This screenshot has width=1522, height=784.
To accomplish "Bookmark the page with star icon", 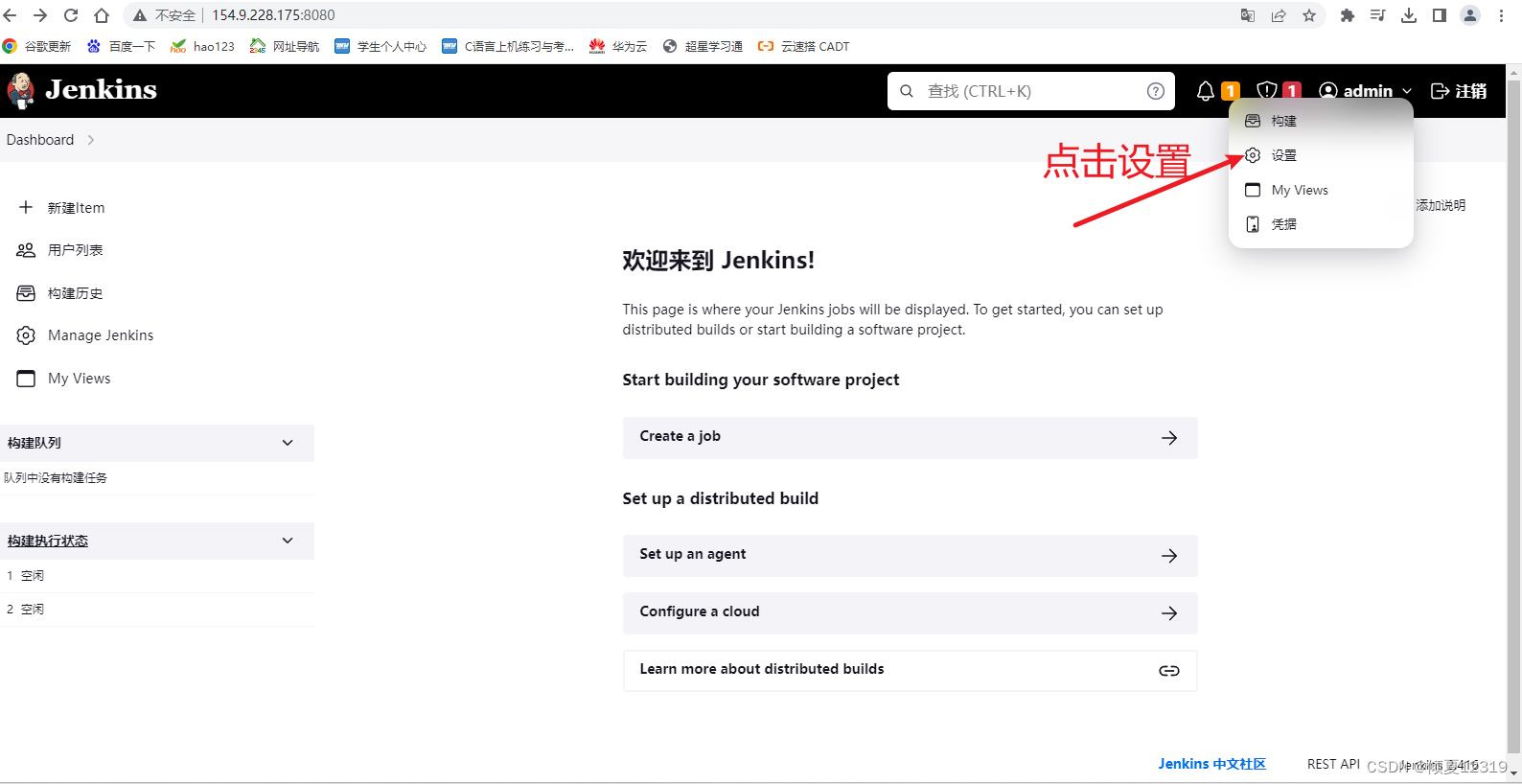I will (x=1309, y=15).
